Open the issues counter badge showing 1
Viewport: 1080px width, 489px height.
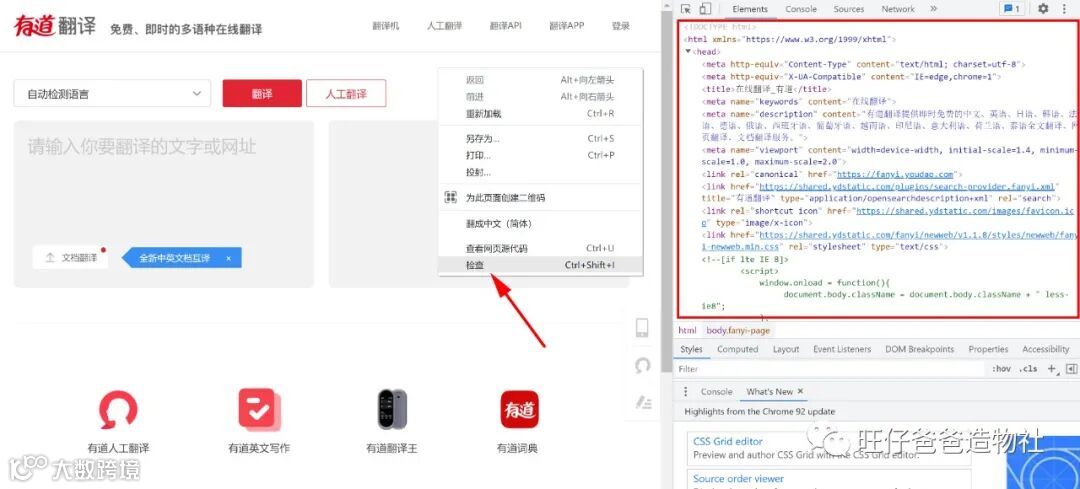(x=1012, y=9)
